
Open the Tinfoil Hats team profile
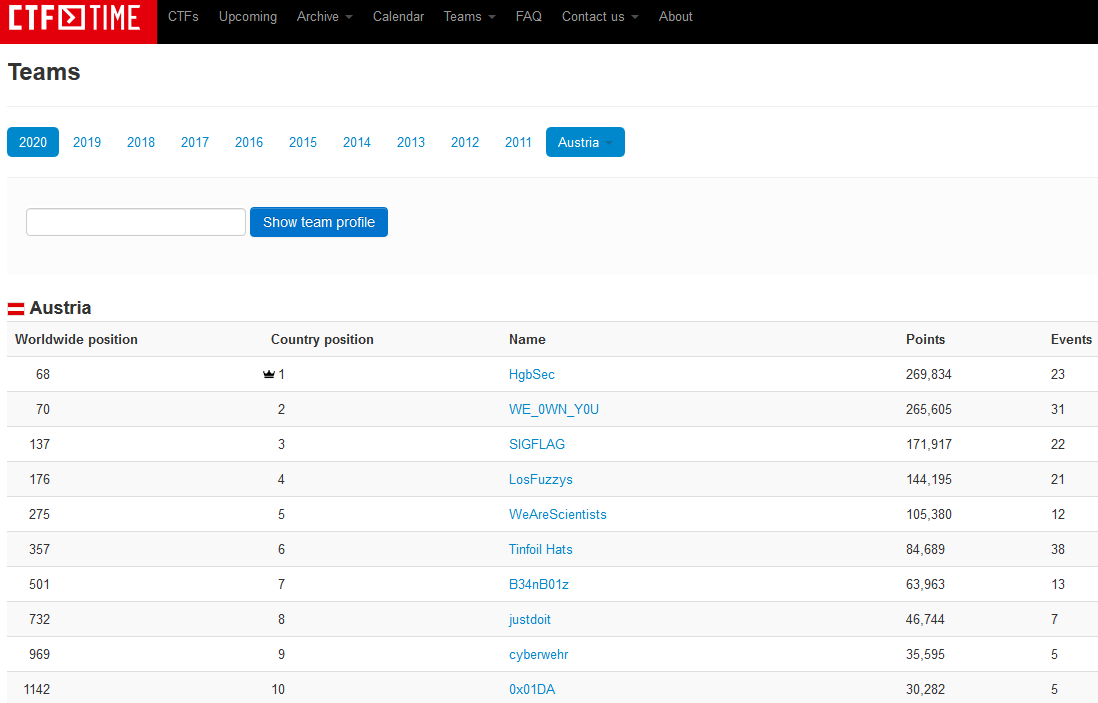click(x=541, y=549)
